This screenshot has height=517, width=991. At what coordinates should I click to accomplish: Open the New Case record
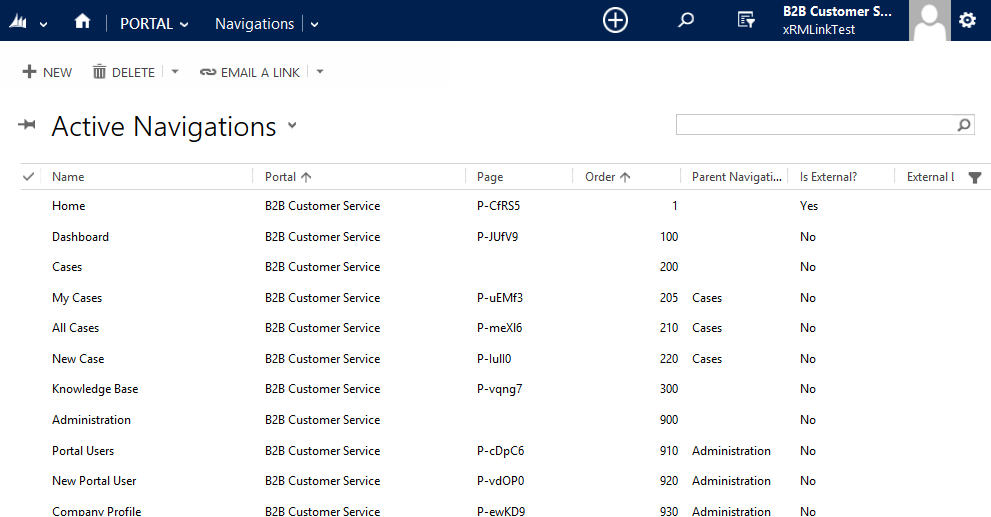(78, 358)
